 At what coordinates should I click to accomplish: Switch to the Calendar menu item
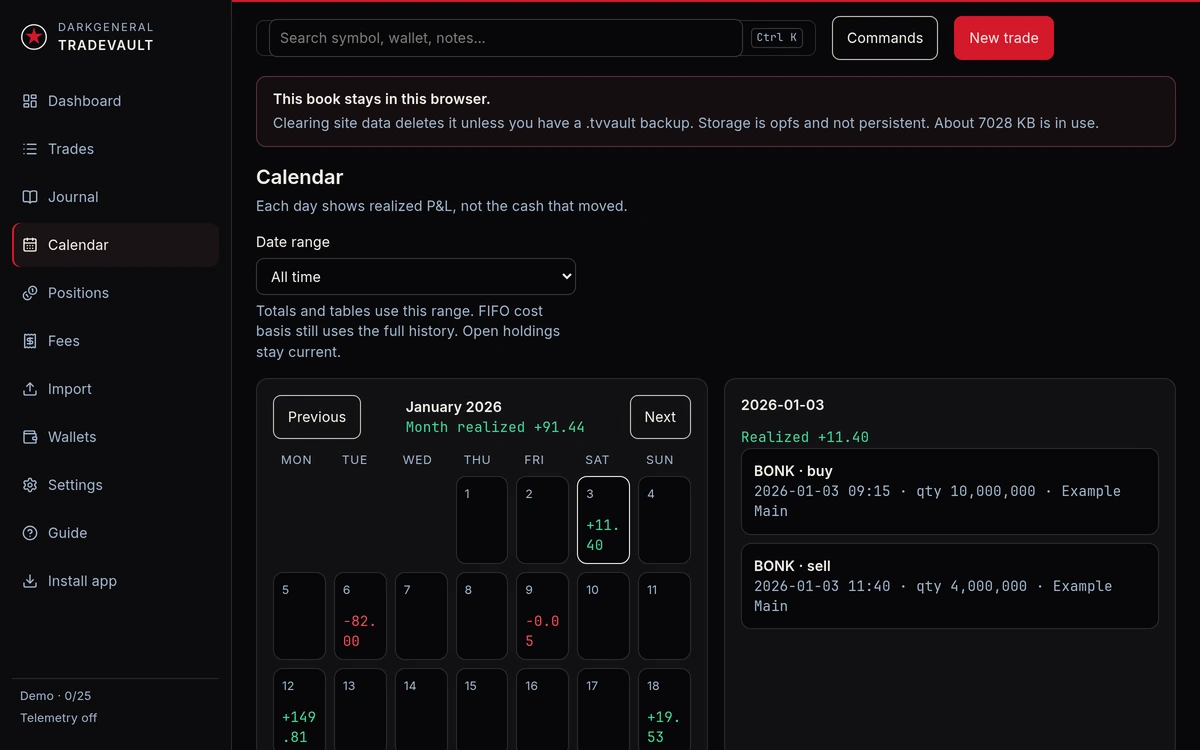pyautogui.click(x=116, y=245)
